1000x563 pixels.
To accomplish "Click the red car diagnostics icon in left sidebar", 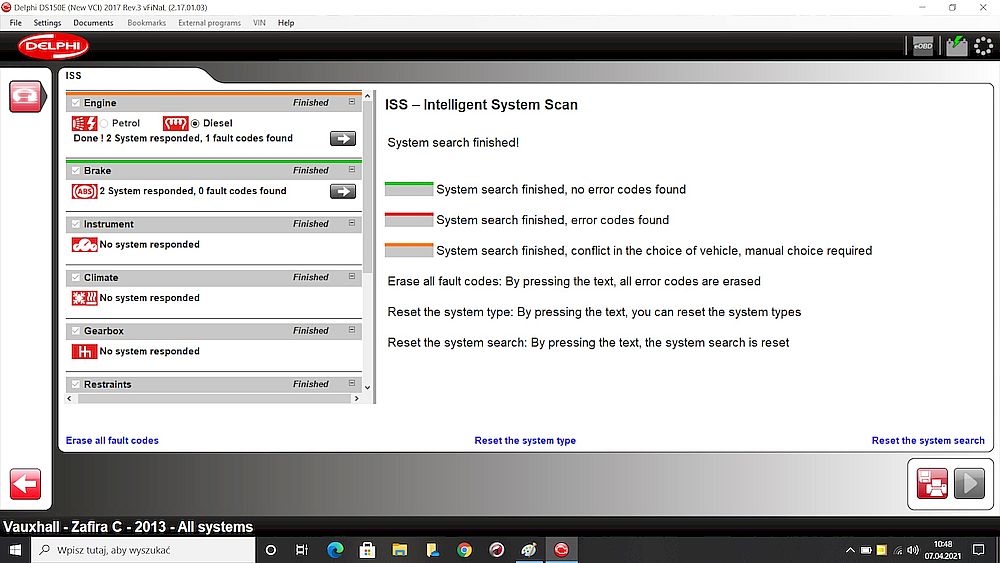I will (x=25, y=97).
